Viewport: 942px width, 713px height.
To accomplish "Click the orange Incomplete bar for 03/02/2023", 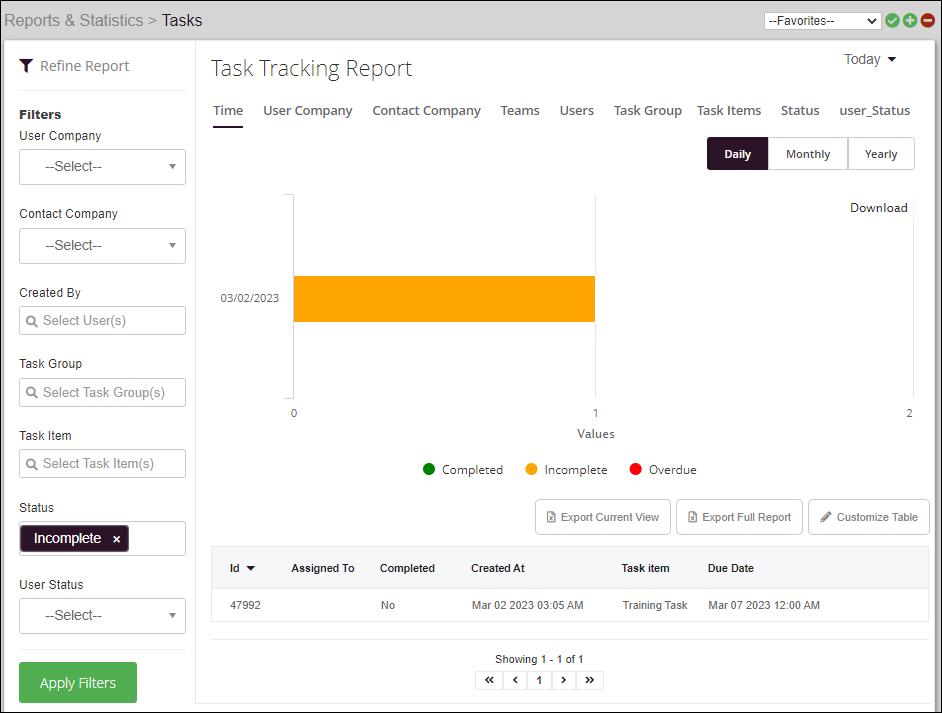I will [444, 299].
